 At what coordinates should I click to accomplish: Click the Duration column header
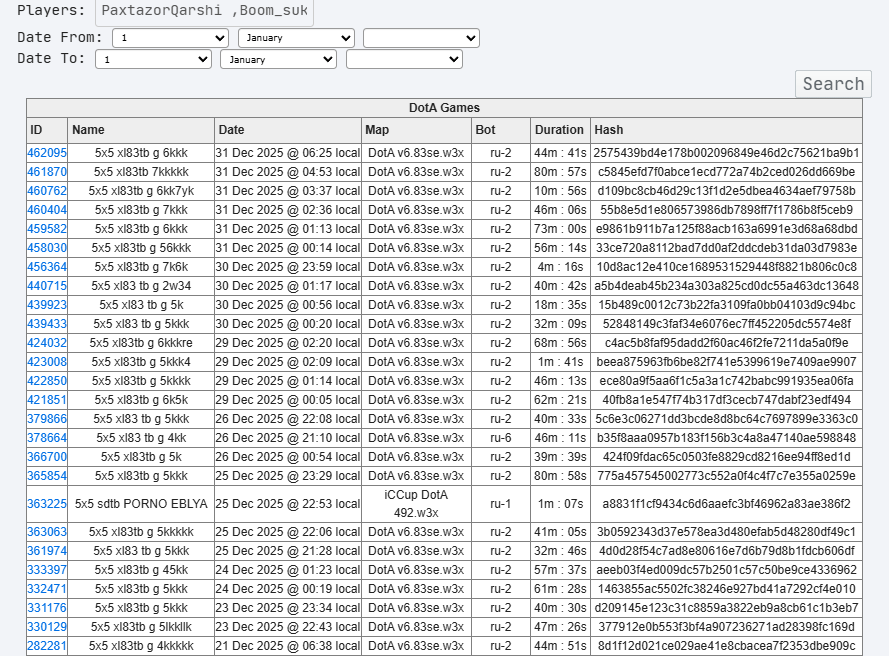[561, 130]
